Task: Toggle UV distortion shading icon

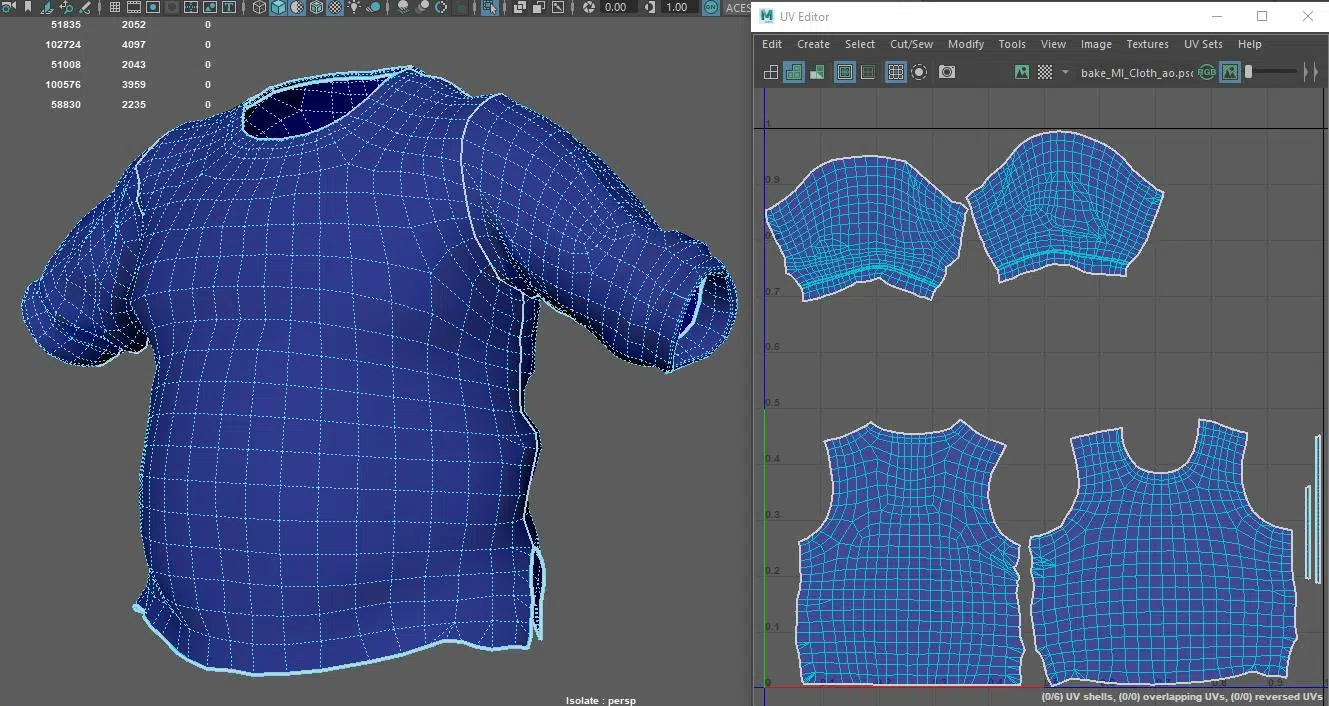Action: click(x=817, y=72)
